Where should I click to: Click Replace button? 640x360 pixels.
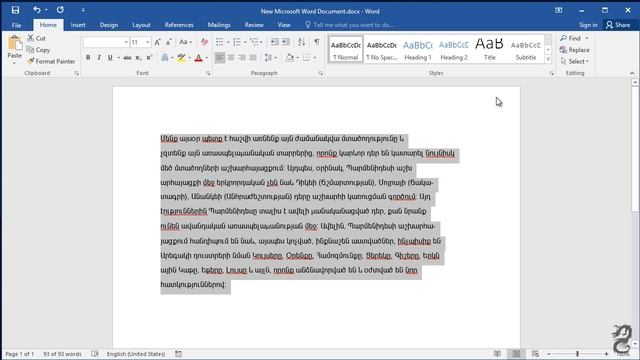coord(575,50)
